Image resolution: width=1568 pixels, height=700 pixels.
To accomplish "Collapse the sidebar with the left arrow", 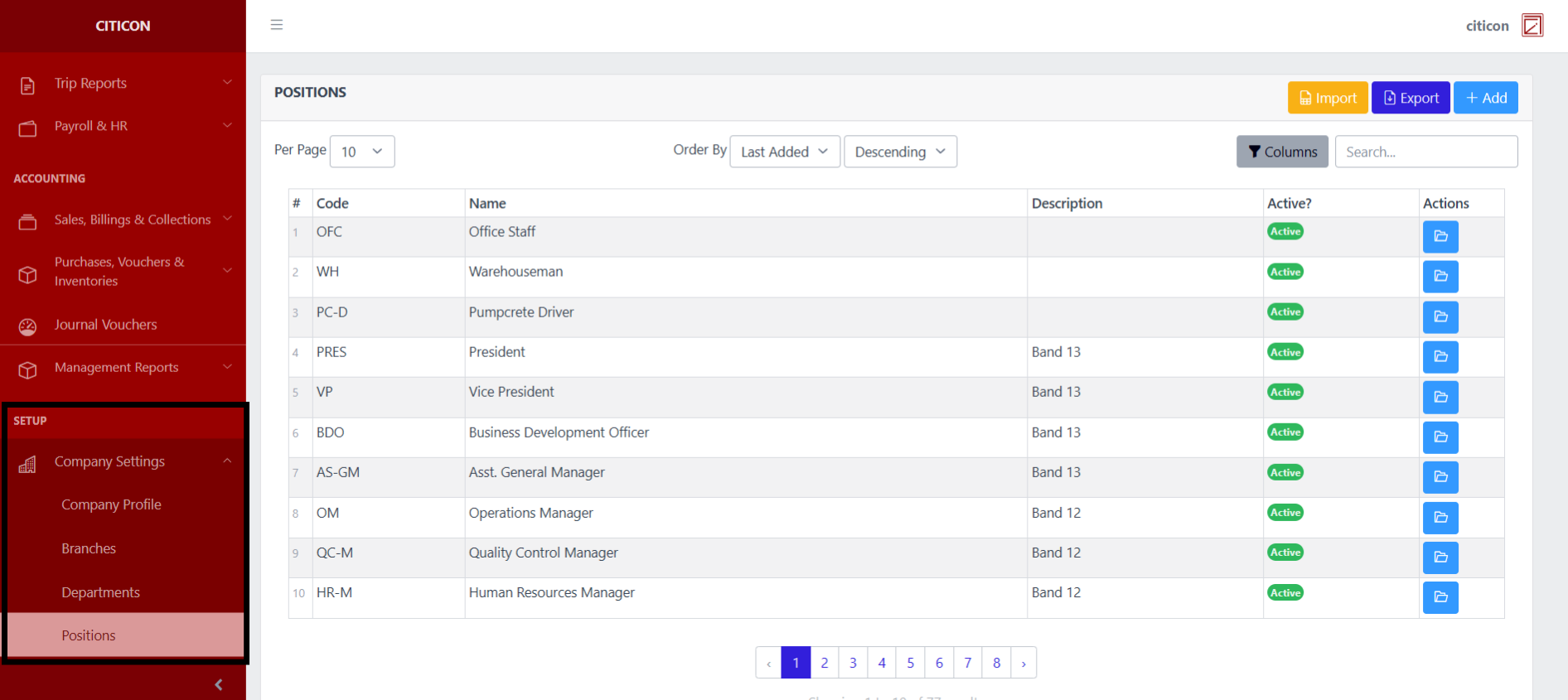I will (x=219, y=684).
